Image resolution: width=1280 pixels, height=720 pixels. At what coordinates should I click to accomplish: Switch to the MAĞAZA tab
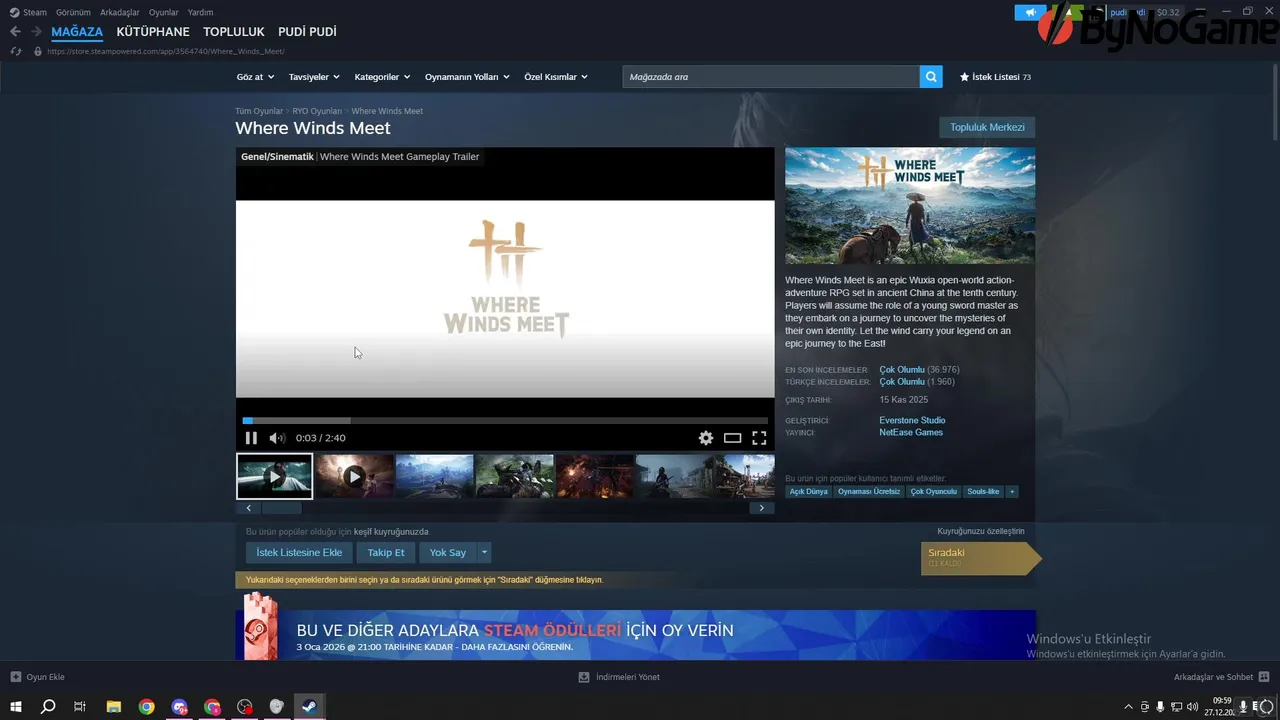[77, 32]
